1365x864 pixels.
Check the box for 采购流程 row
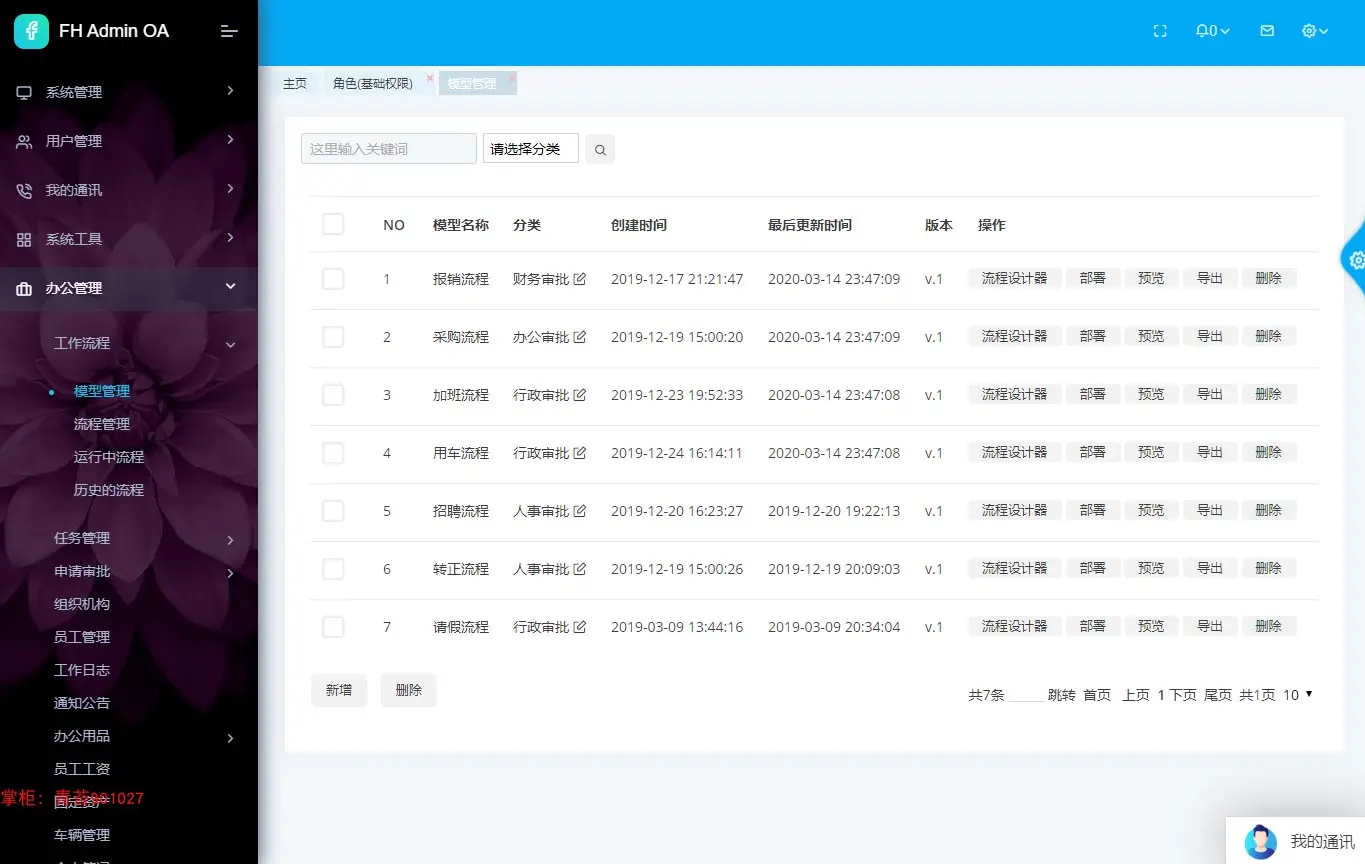coord(333,337)
